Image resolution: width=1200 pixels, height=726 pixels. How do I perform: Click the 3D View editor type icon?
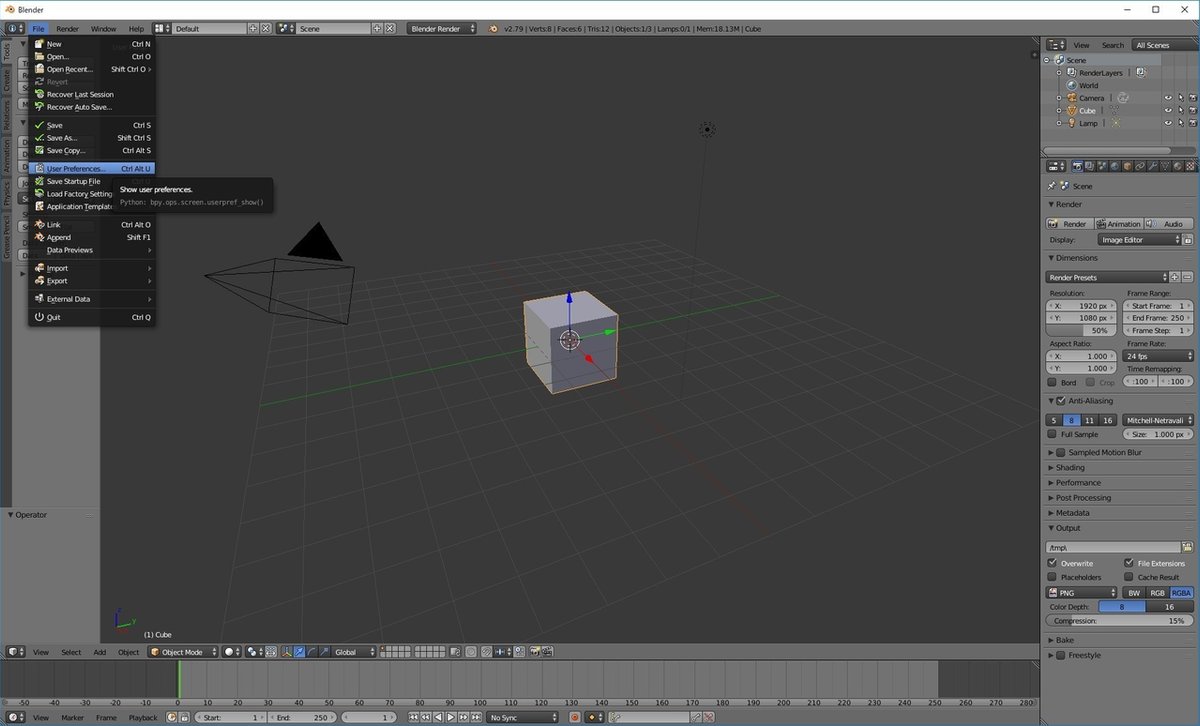pos(13,652)
